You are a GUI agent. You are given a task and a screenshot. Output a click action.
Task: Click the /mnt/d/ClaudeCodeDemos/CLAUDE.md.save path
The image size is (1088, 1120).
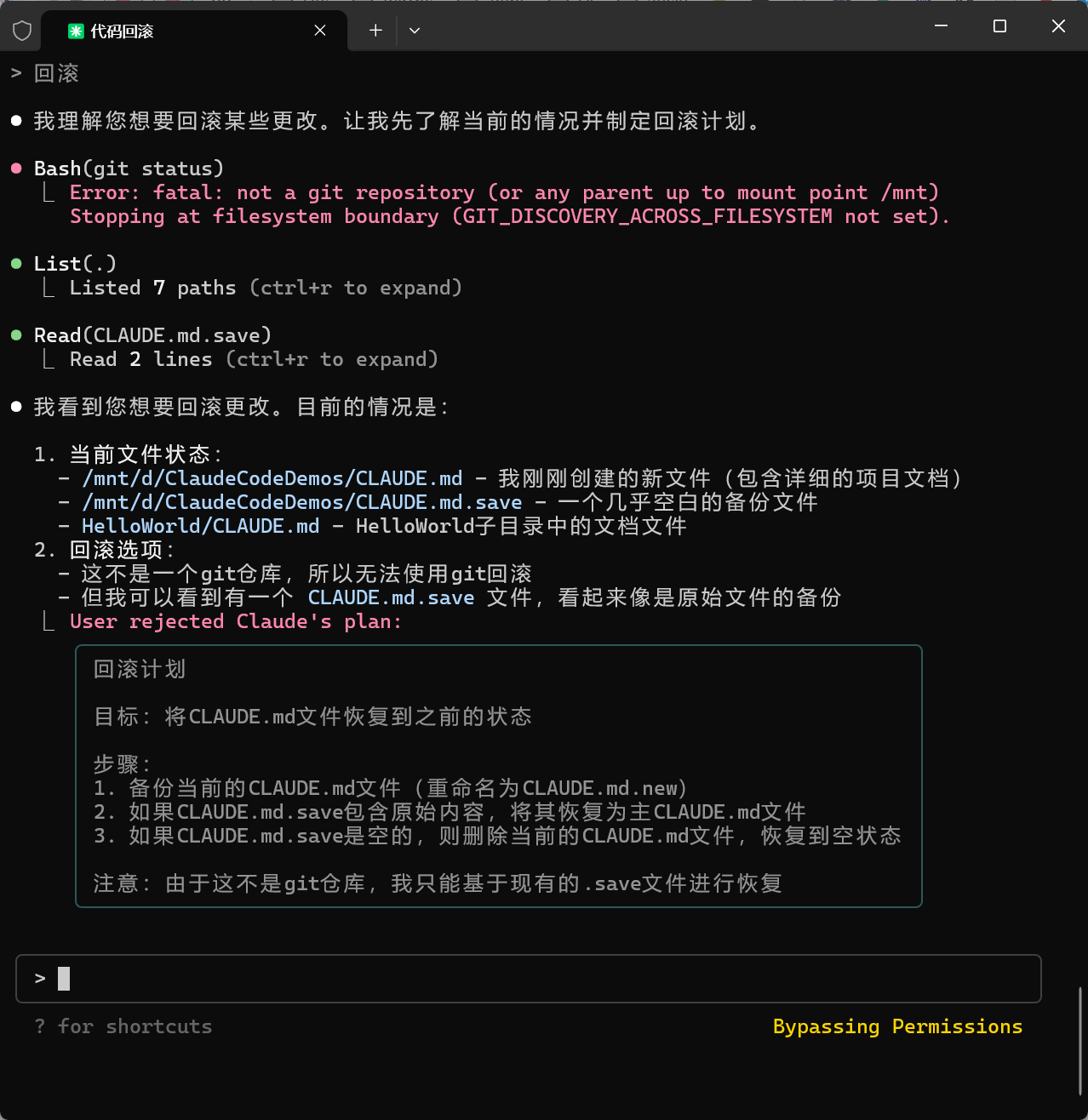click(302, 502)
